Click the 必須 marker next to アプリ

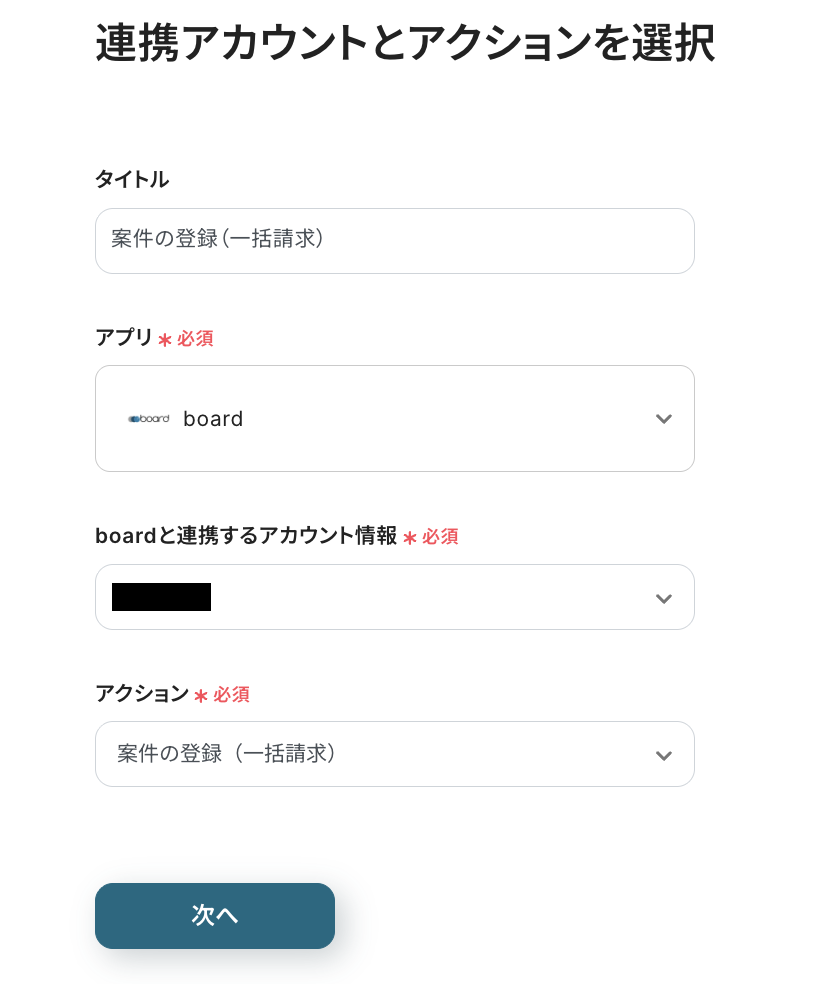pyautogui.click(x=195, y=339)
